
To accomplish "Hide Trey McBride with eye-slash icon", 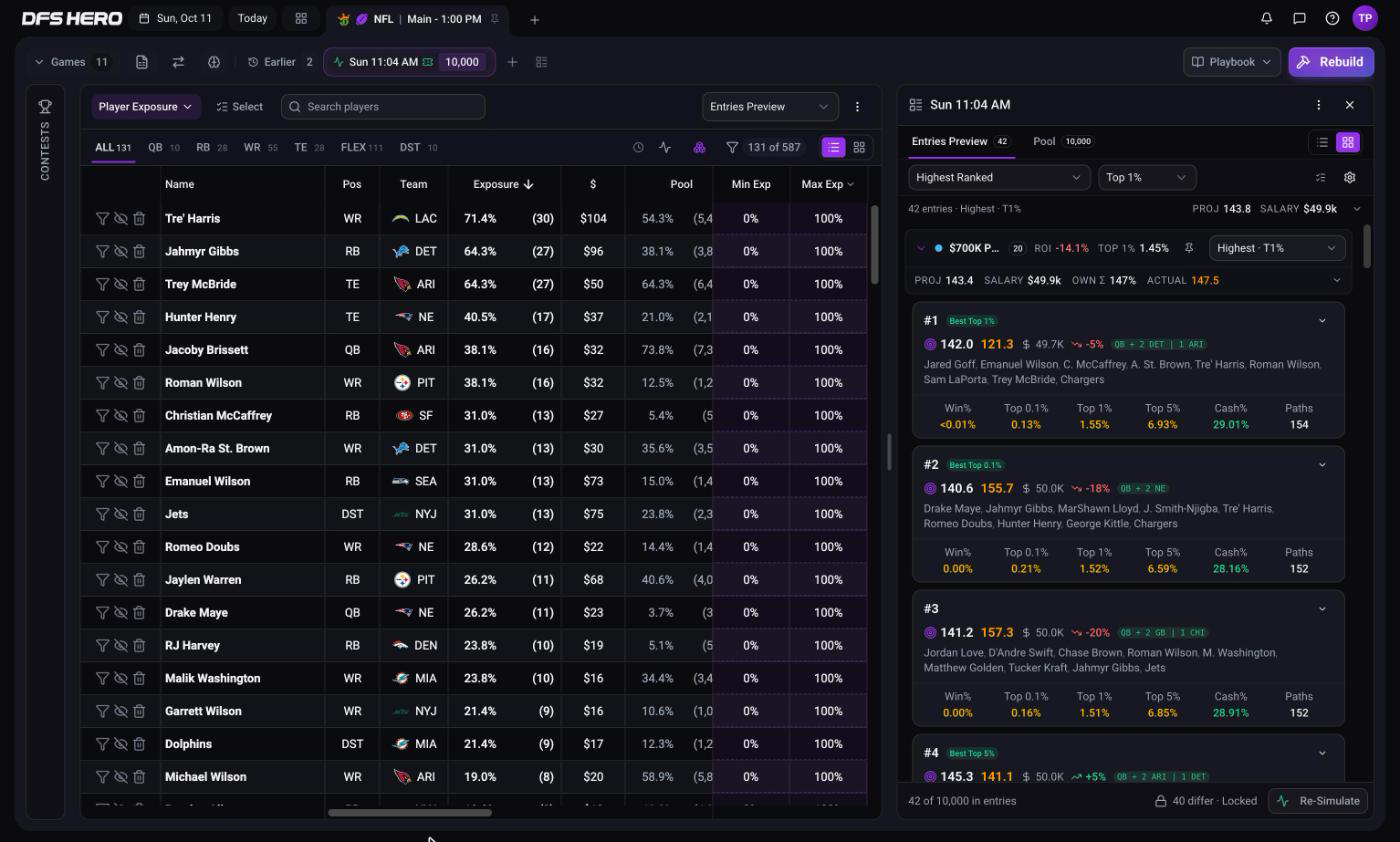I will (120, 284).
